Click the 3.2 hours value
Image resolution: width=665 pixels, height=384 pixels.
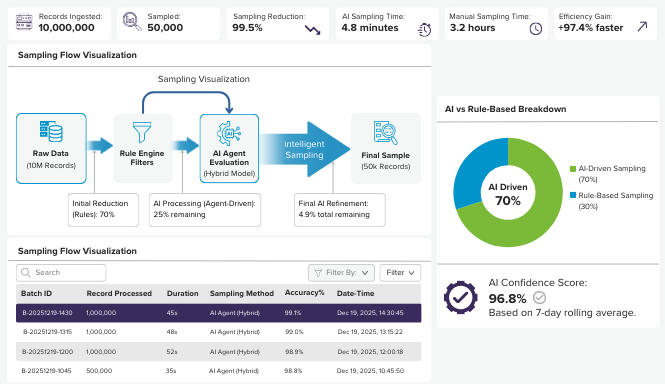472,28
